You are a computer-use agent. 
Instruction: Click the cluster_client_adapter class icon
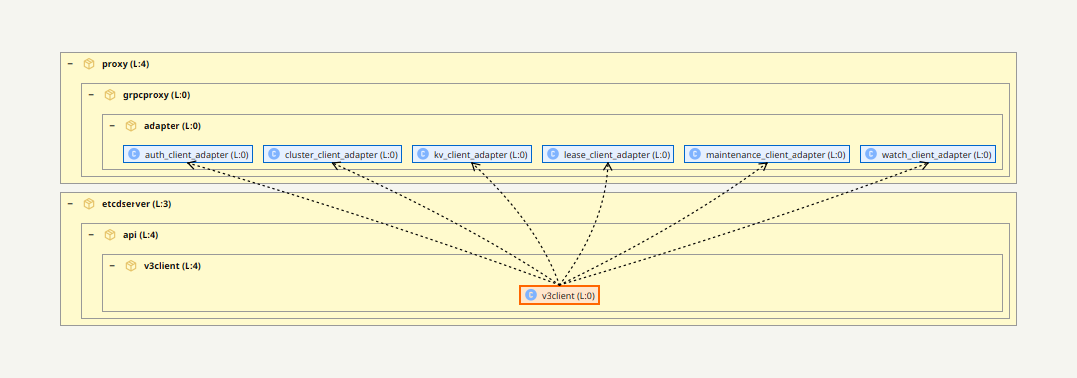coord(274,155)
